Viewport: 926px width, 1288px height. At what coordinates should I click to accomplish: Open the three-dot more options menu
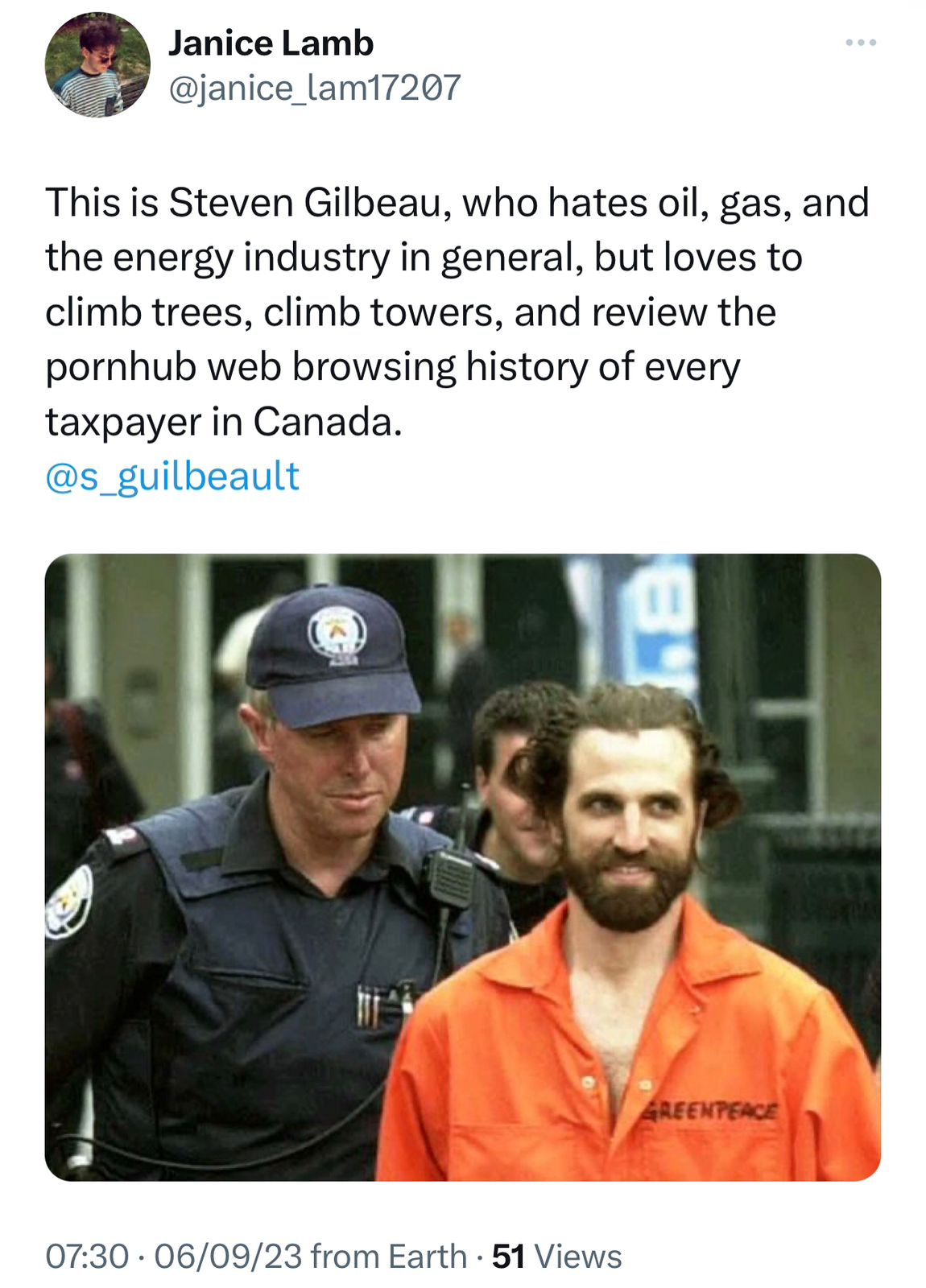[x=860, y=43]
